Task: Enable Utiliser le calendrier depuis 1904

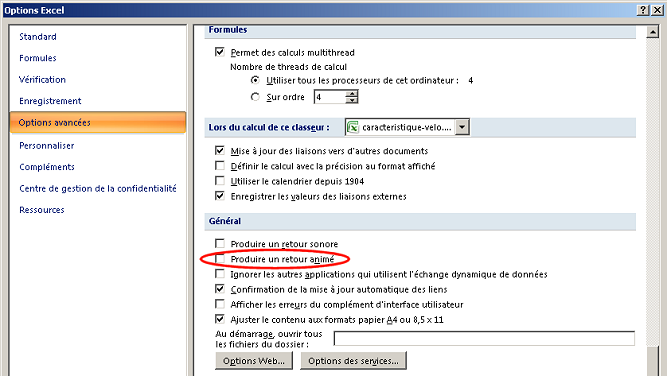Action: [x=220, y=181]
